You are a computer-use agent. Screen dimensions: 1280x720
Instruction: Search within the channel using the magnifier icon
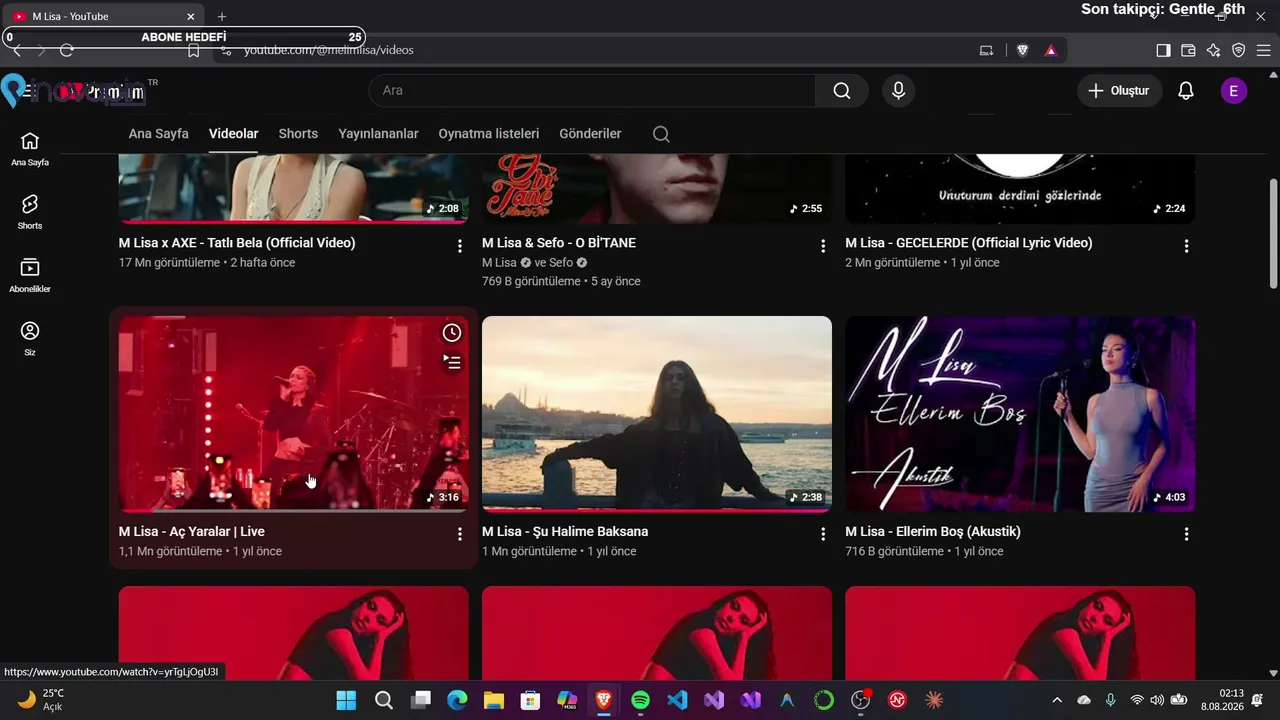[x=661, y=134]
